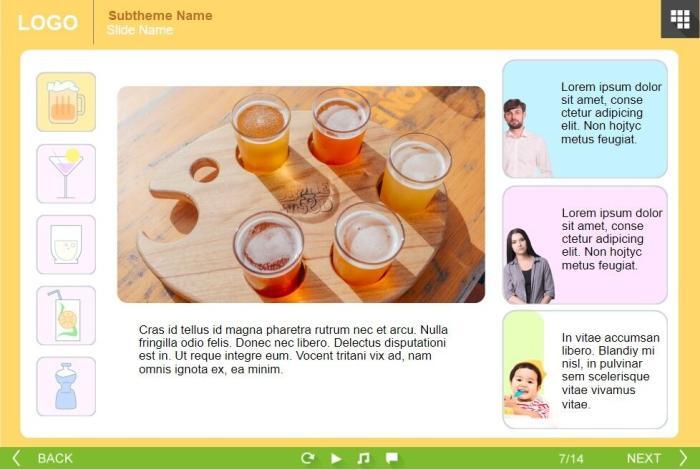Go to the next slide

point(643,458)
